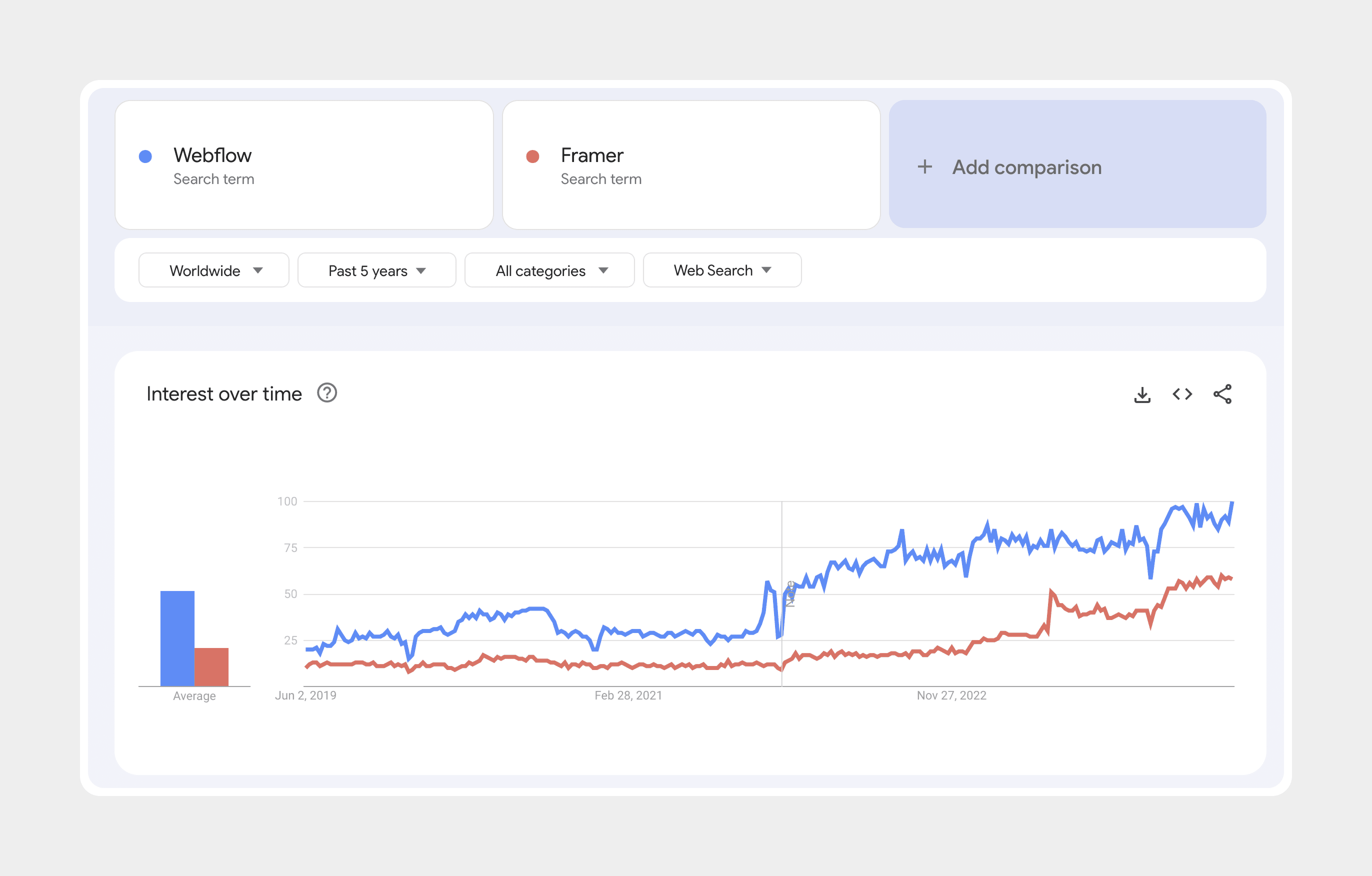
Task: Open the Worldwide region dropdown
Action: tap(214, 271)
